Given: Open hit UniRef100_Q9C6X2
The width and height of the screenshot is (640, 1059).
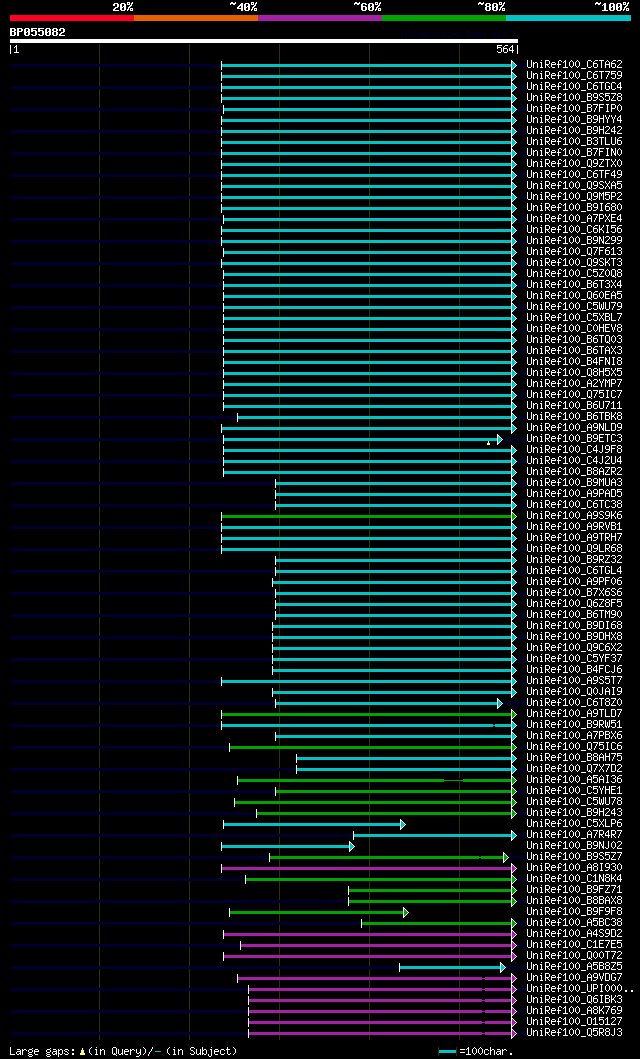Looking at the screenshot, I should pos(575,648).
